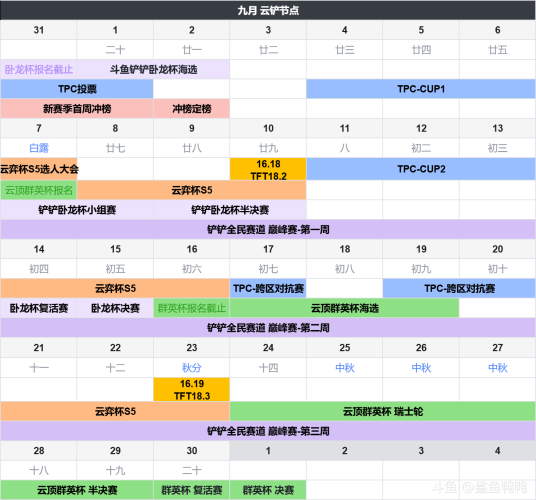
Task: Open the TPC-CUP1 event block
Action: click(421, 89)
